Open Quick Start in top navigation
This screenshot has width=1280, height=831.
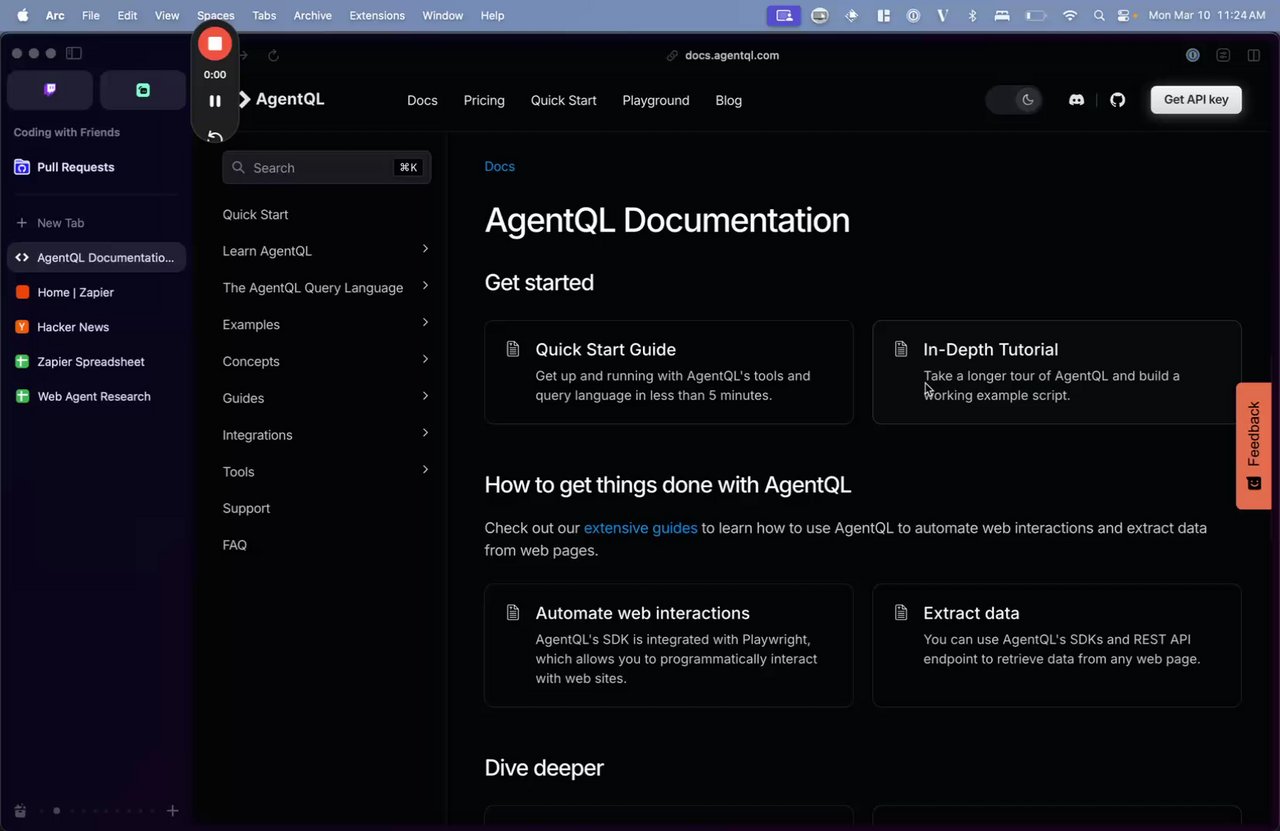coord(563,100)
